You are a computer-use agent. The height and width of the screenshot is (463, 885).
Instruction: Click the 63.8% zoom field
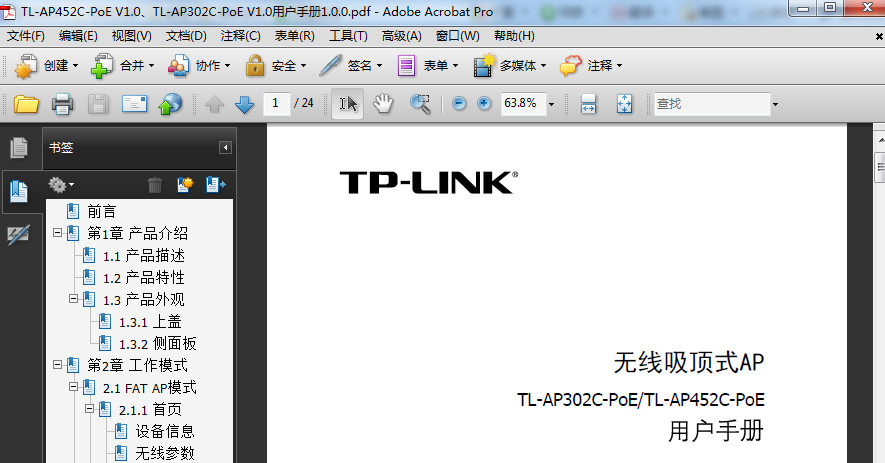tap(523, 103)
